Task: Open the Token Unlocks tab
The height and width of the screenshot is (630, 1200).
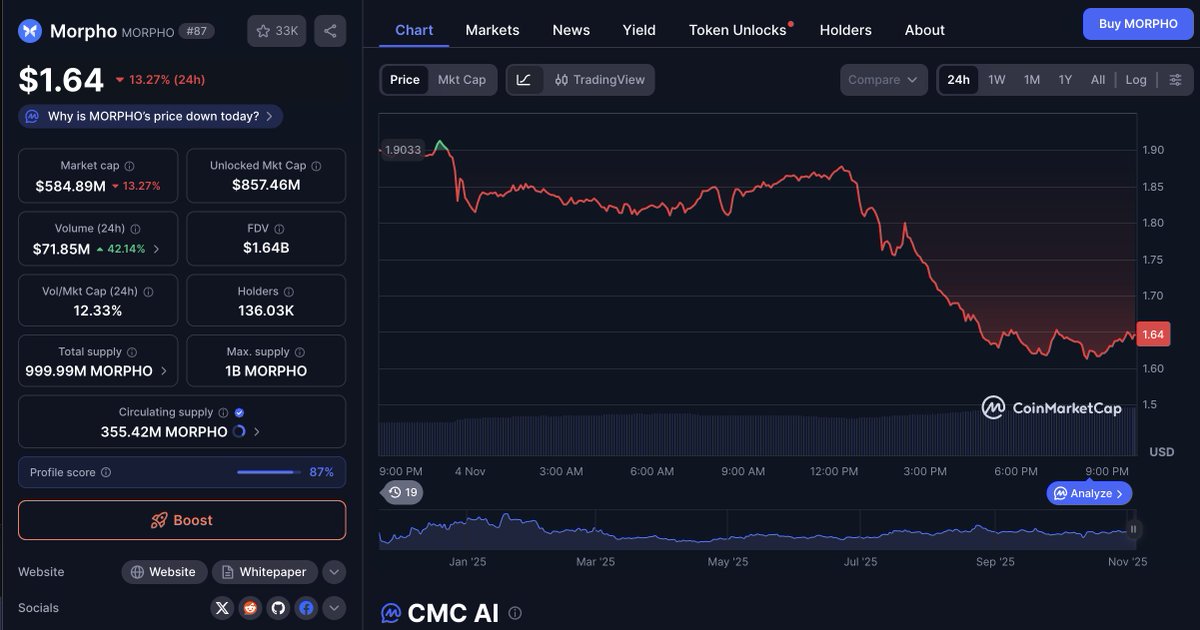Action: (x=738, y=30)
